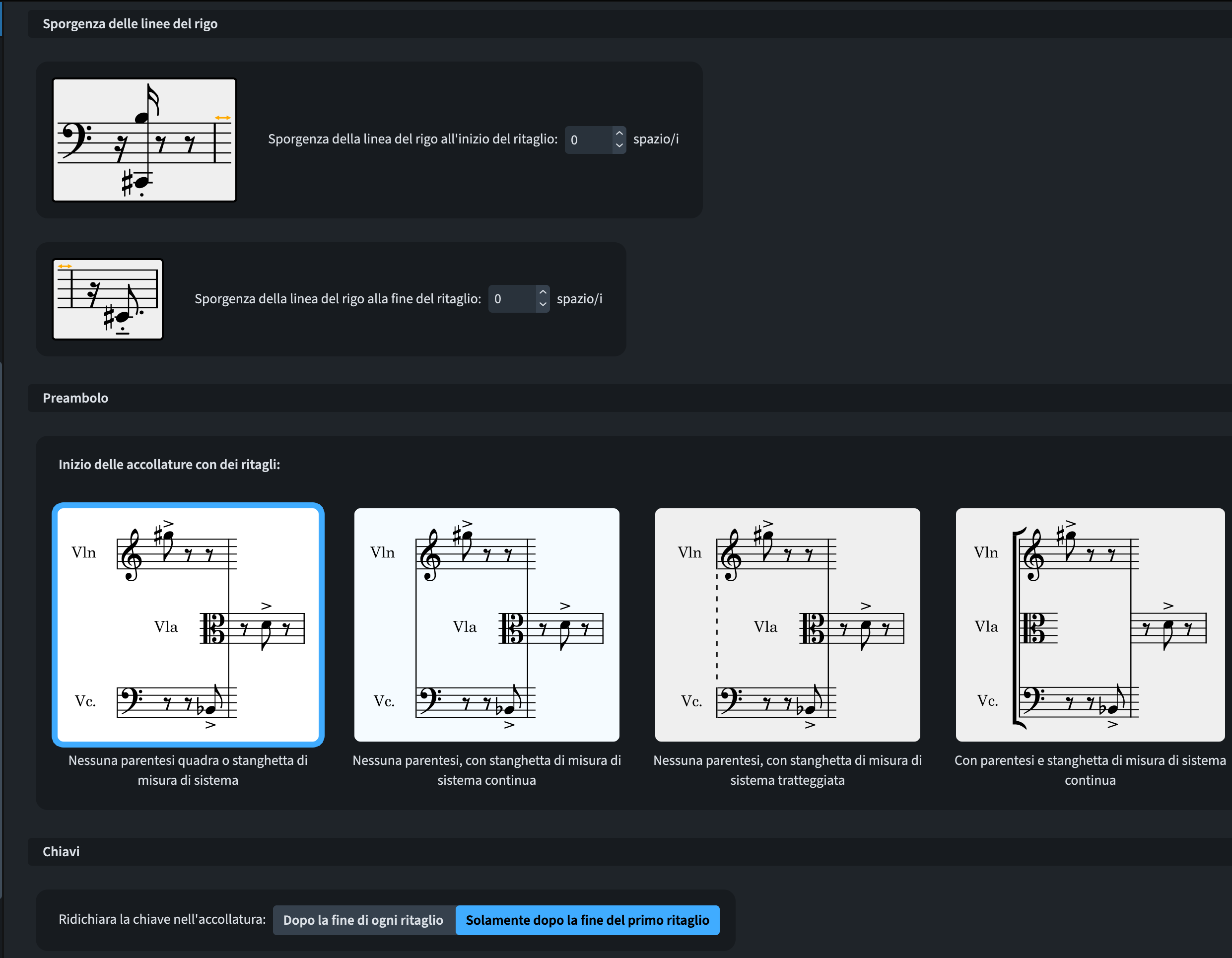The image size is (1232, 958).
Task: Select preamble with bracket and continuous barline
Action: click(1089, 624)
